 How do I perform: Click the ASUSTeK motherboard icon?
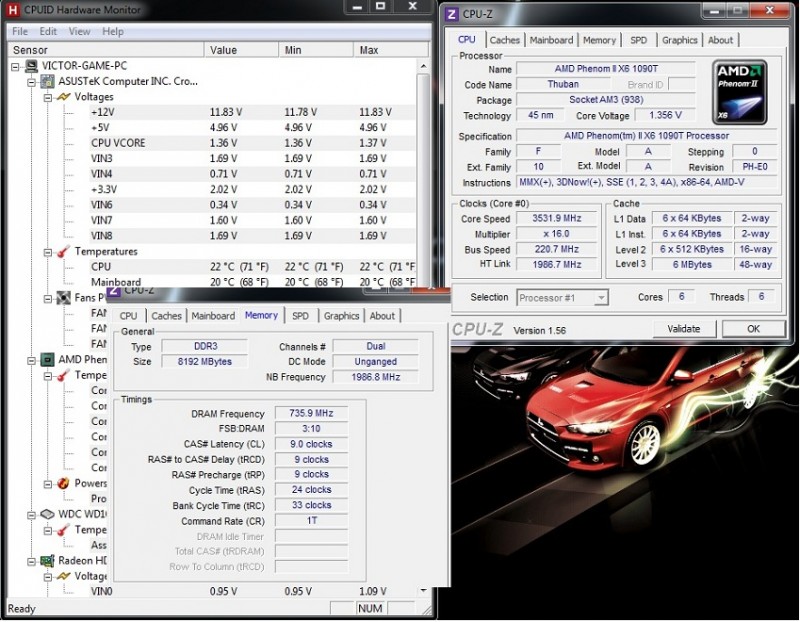point(47,81)
